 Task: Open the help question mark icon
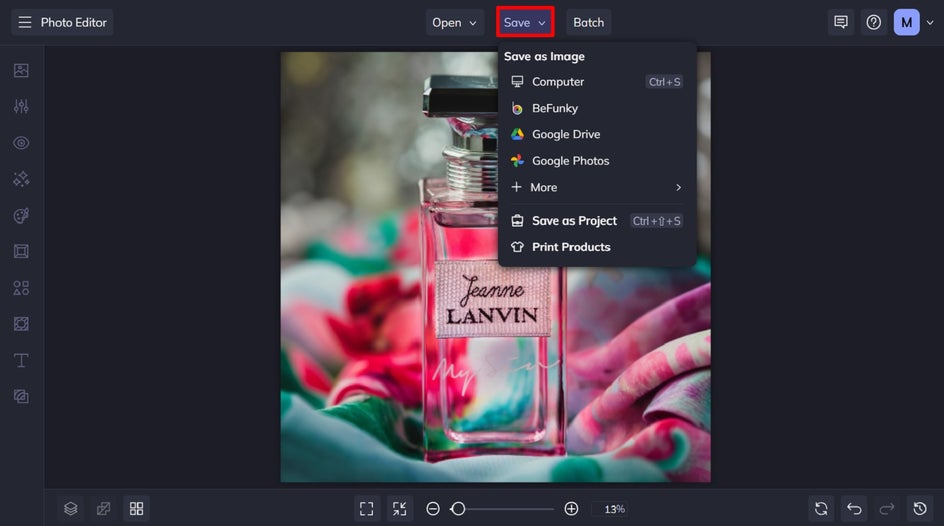874,22
